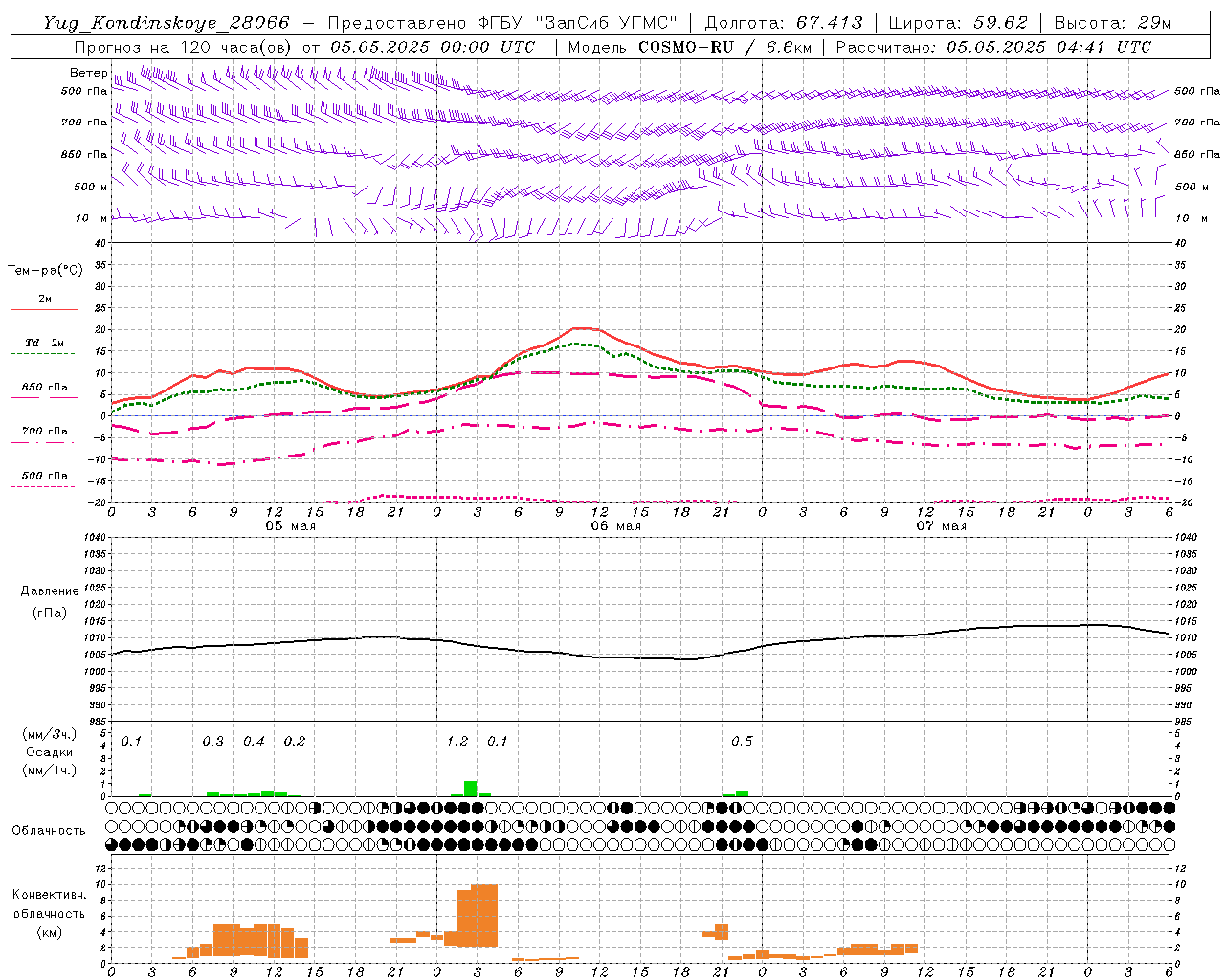Screen dimensions: 1225x980
Task: Click the Осадки precipitation panel label
Action: [x=50, y=752]
